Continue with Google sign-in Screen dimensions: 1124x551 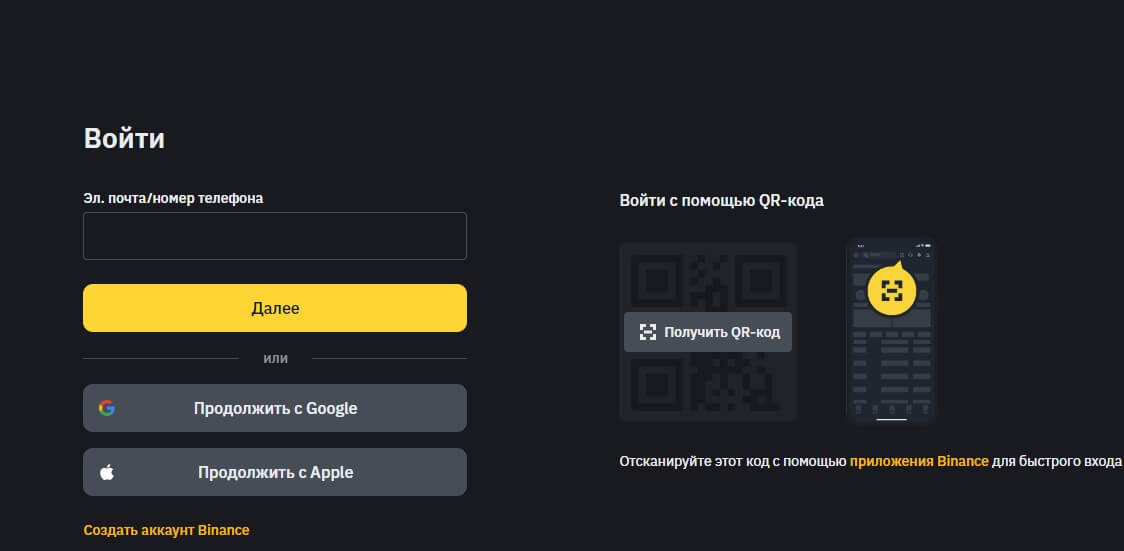(275, 408)
